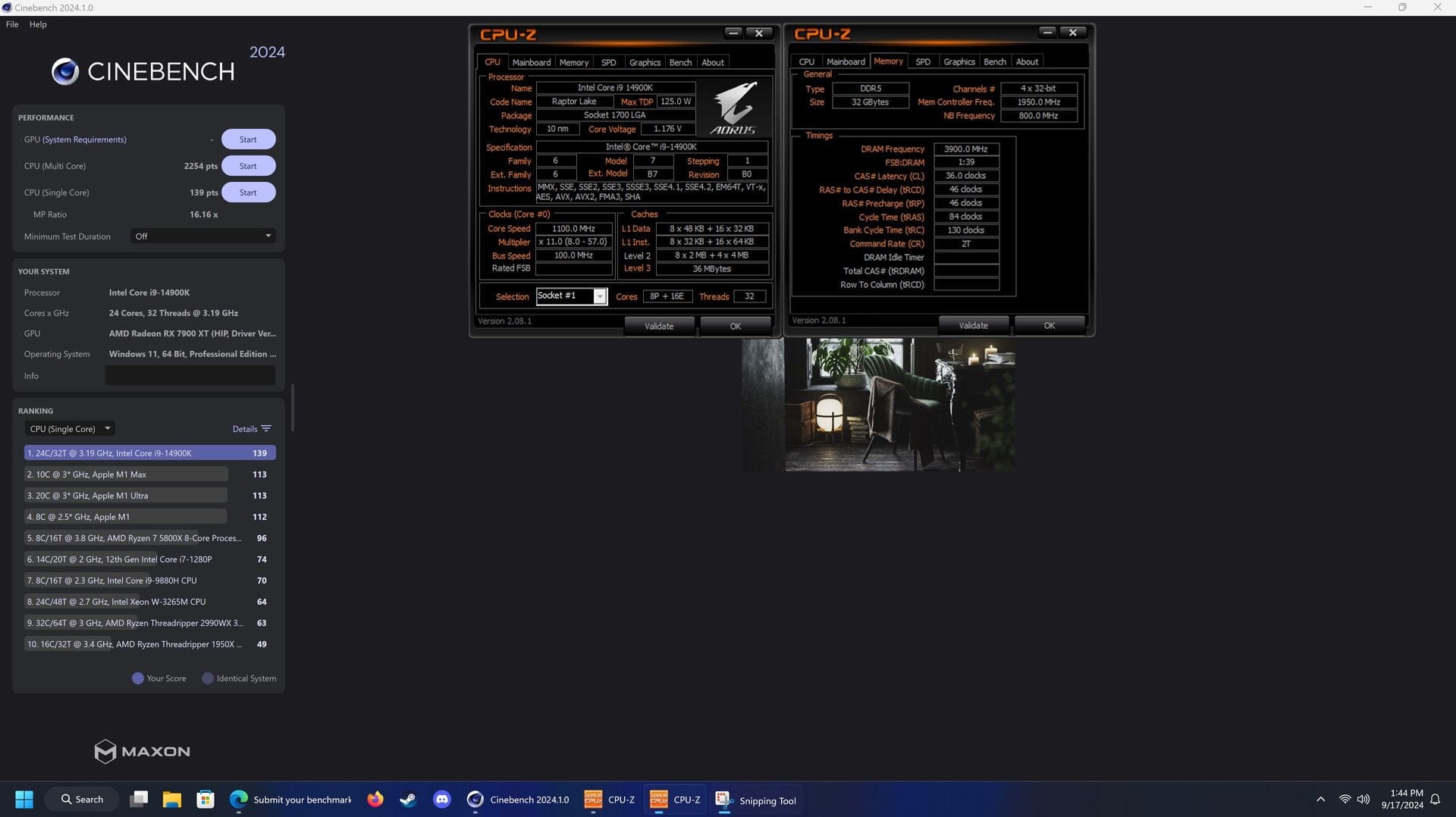Start the CPU Single Core test

[248, 193]
